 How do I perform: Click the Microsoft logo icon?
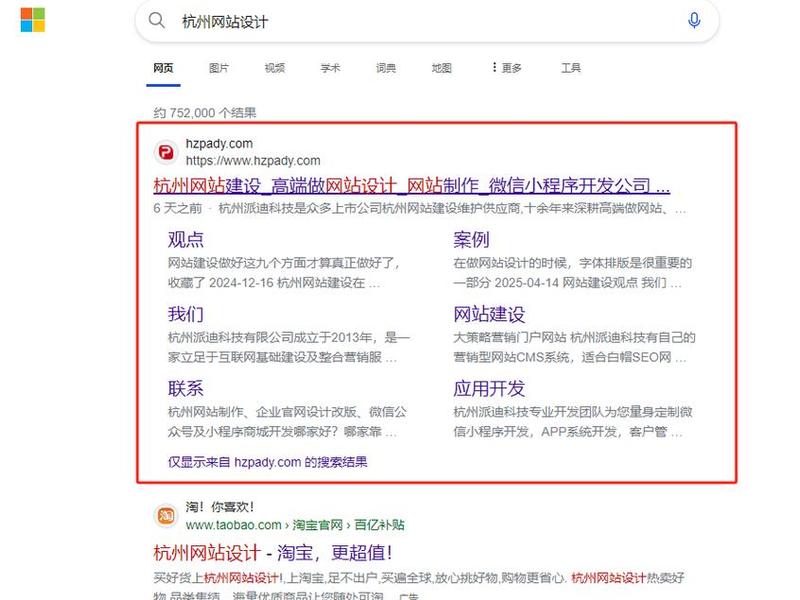pyautogui.click(x=33, y=20)
